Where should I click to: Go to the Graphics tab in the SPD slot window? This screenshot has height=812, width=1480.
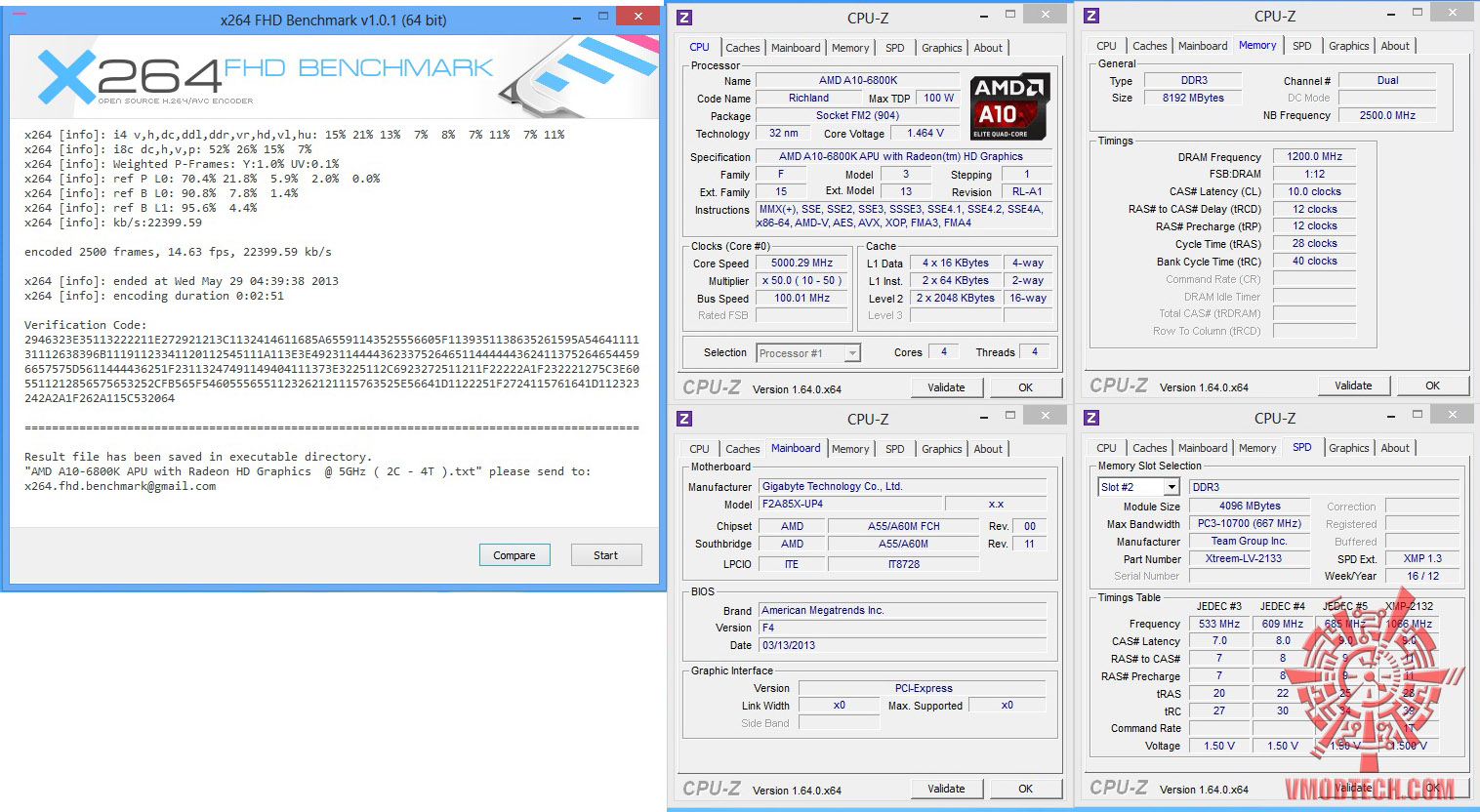[1349, 448]
